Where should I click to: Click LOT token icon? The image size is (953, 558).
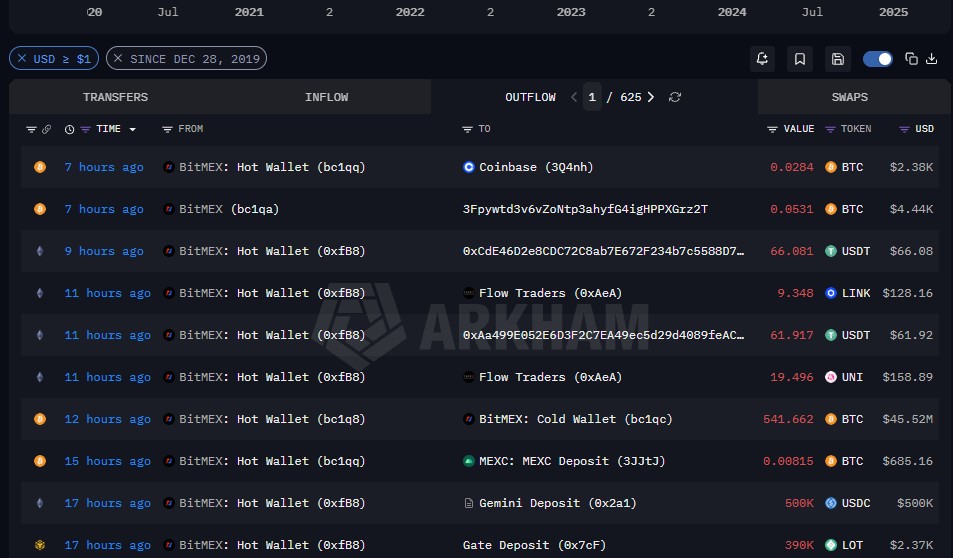point(831,545)
